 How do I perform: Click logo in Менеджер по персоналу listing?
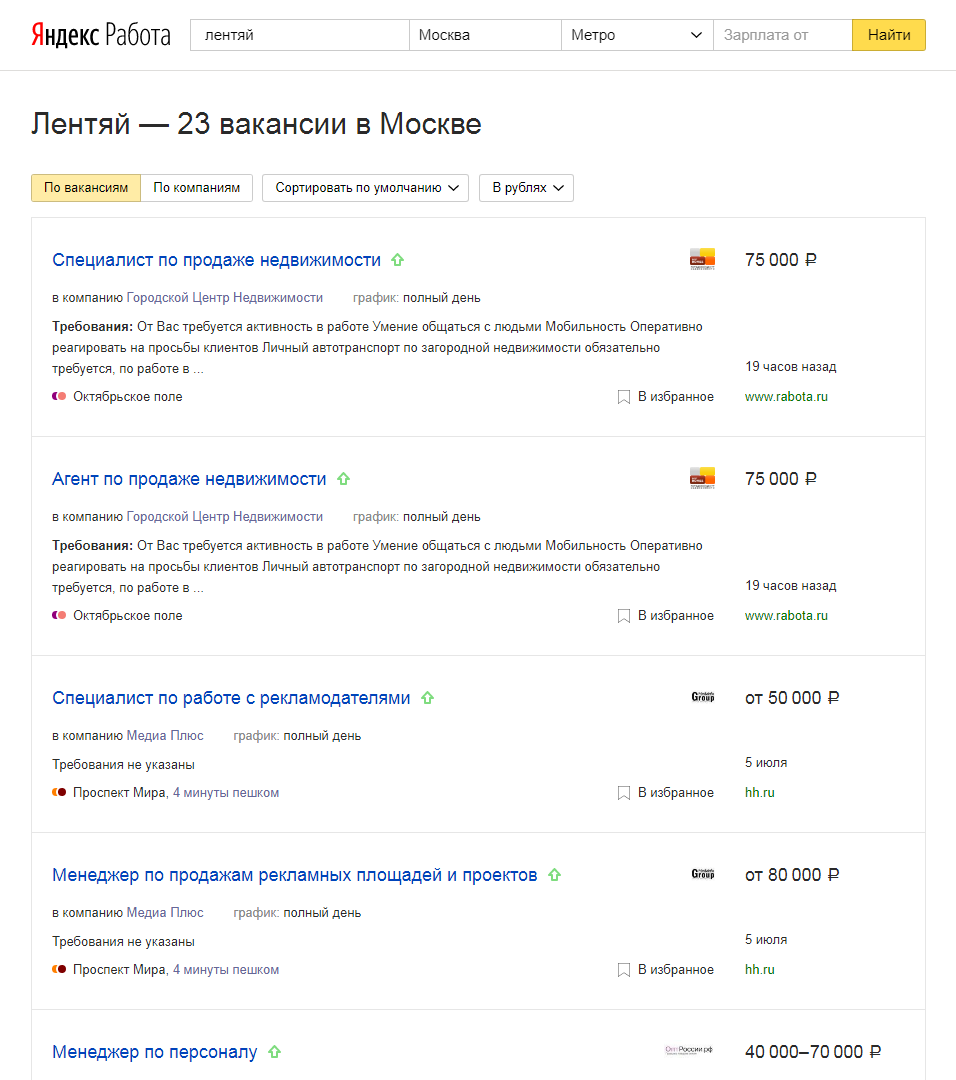click(689, 1050)
